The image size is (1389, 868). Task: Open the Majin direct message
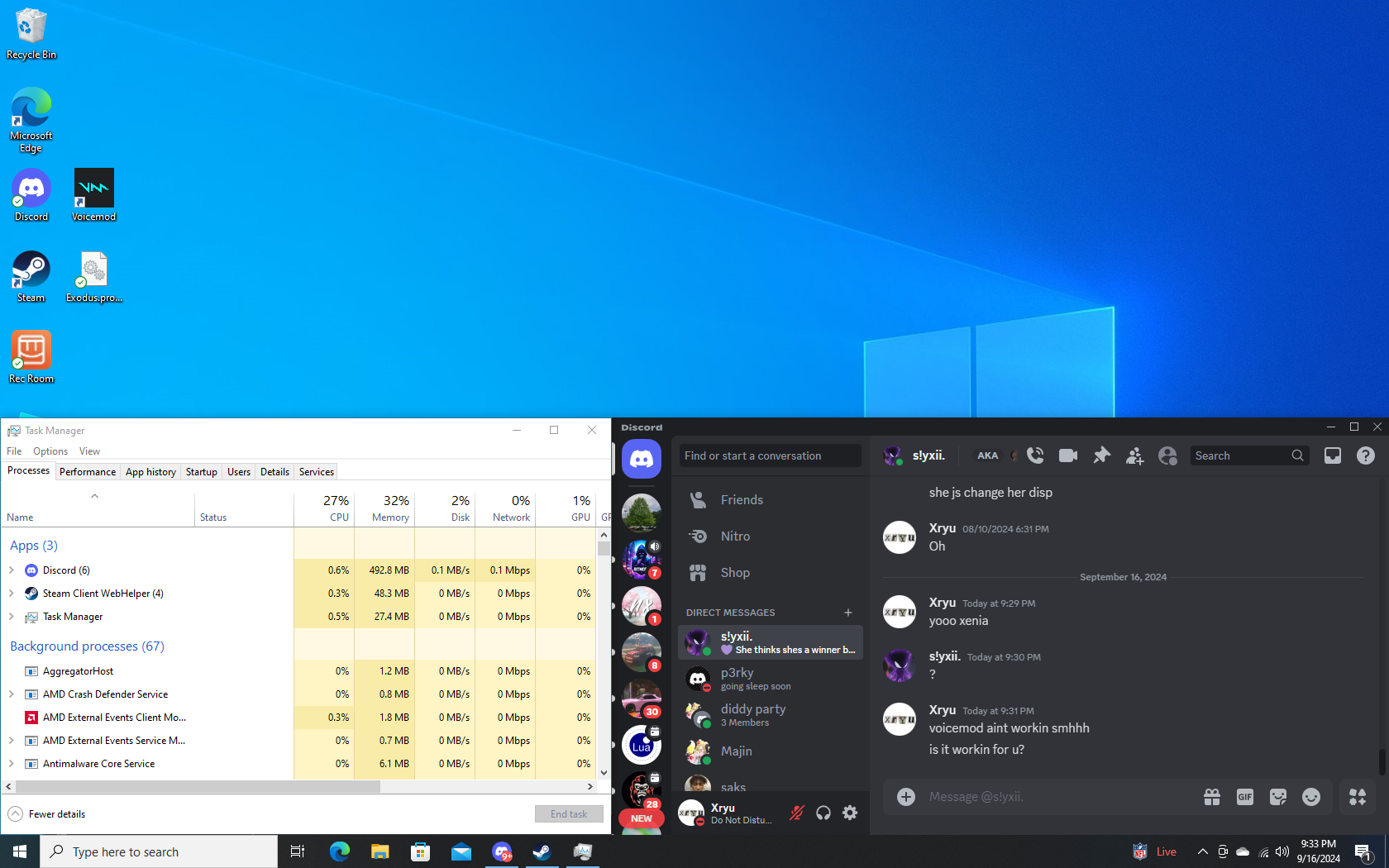[771, 751]
